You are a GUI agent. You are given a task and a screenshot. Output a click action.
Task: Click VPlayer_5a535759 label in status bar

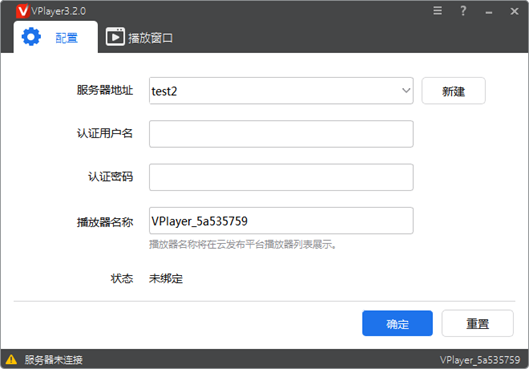[480, 360]
